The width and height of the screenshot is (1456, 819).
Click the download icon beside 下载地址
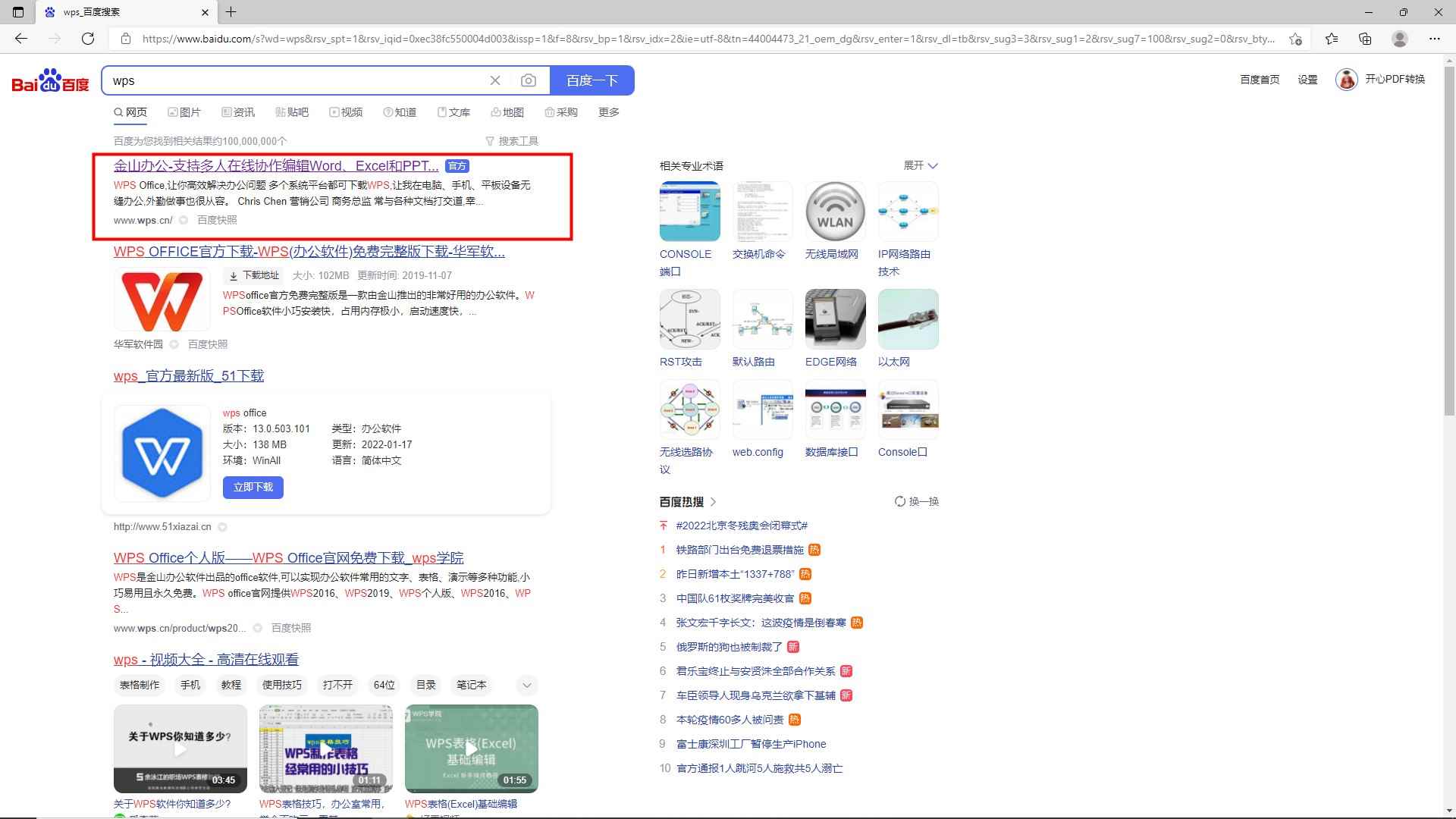coord(234,275)
